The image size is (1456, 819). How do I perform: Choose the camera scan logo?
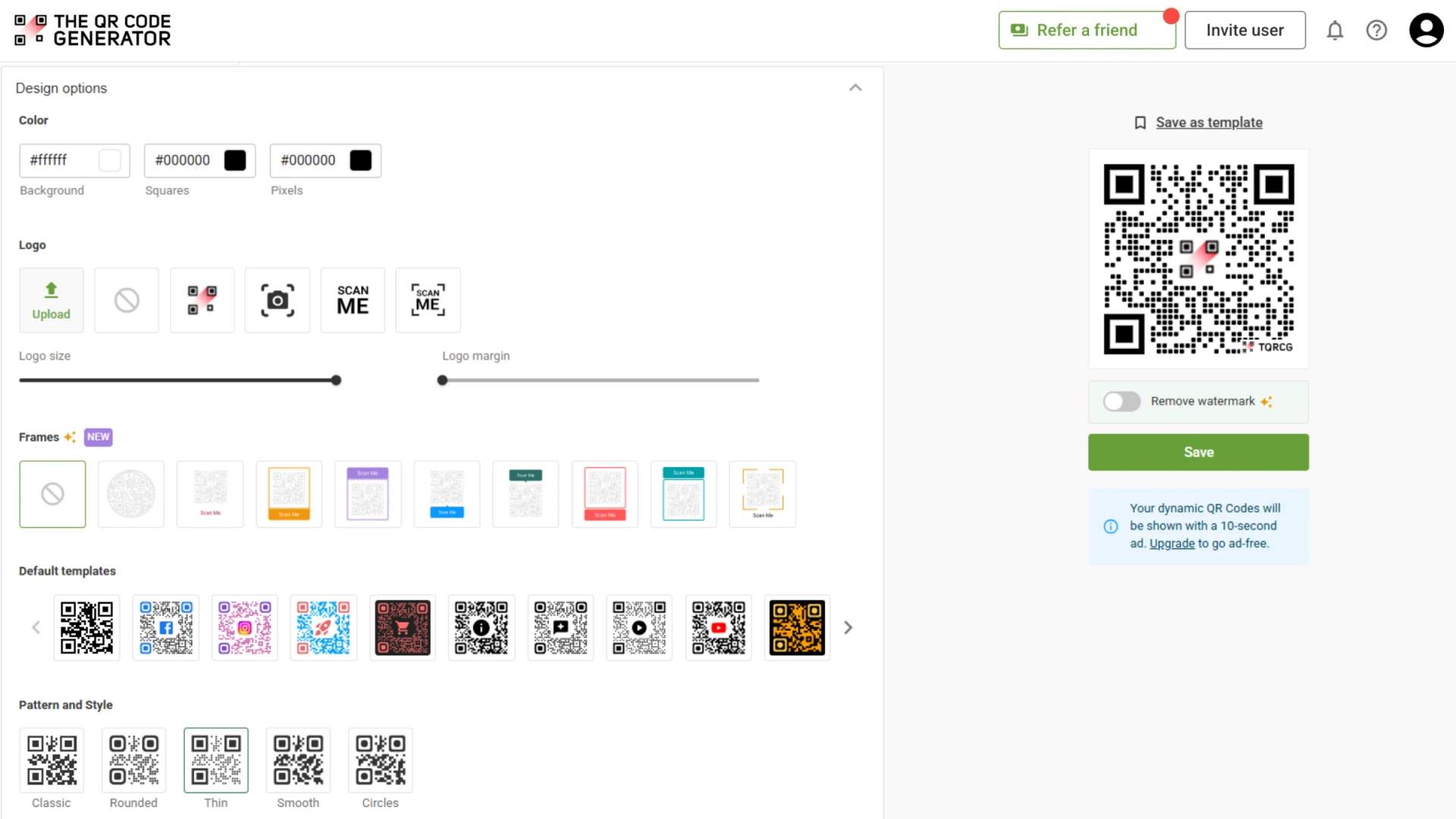point(278,300)
